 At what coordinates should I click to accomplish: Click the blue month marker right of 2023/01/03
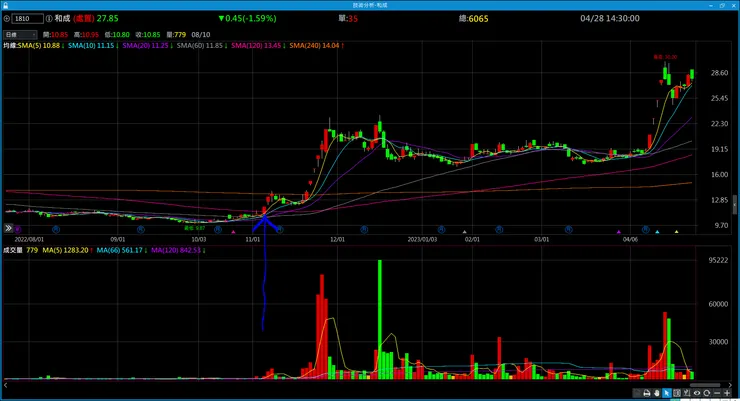tap(441, 230)
